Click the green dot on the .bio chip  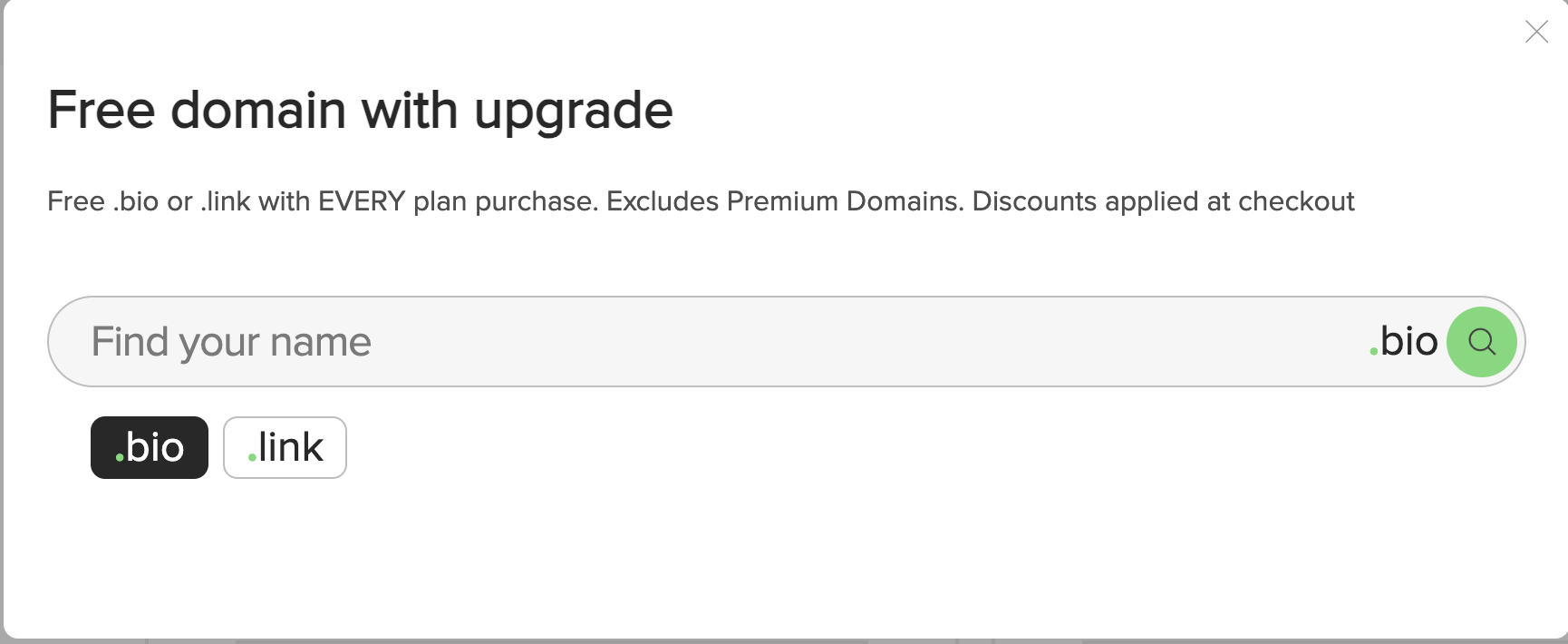pyautogui.click(x=120, y=457)
